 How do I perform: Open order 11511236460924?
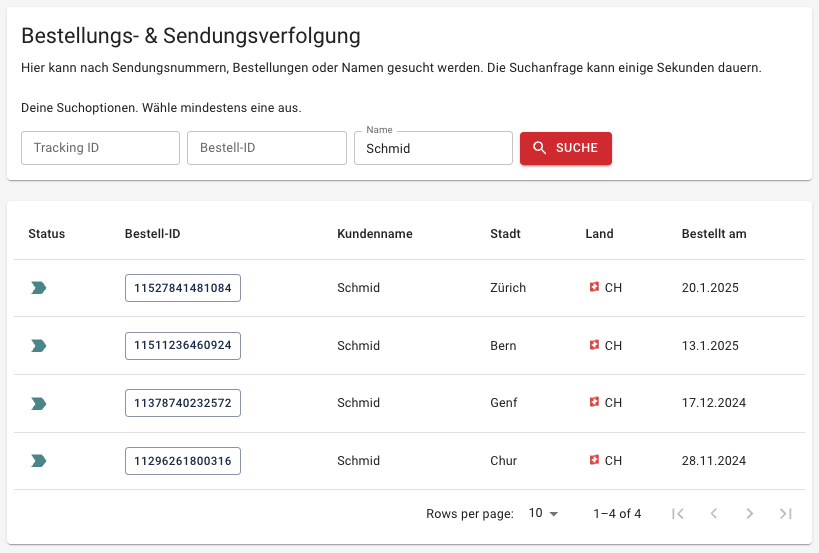click(183, 346)
